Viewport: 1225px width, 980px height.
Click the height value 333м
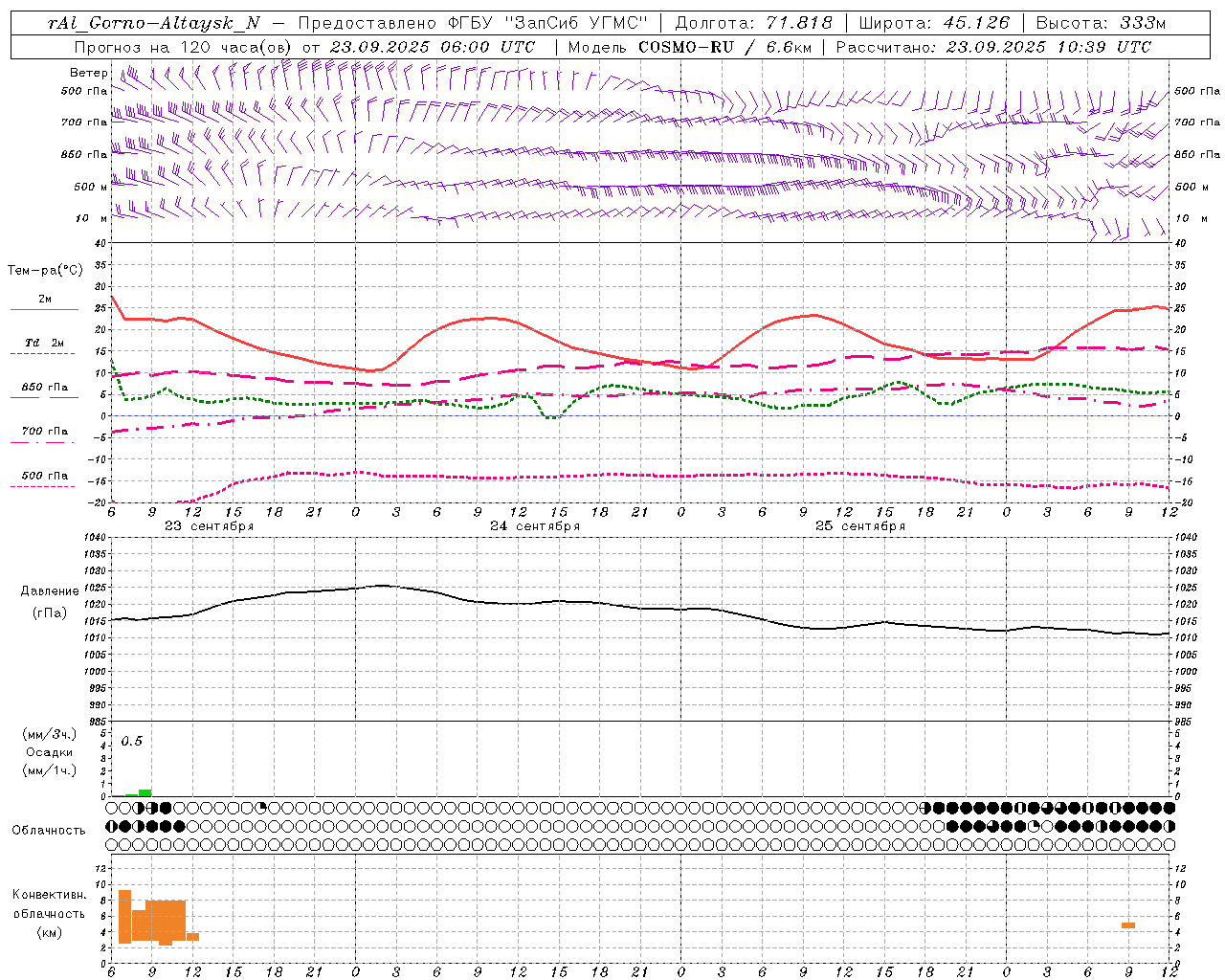coord(1142,23)
